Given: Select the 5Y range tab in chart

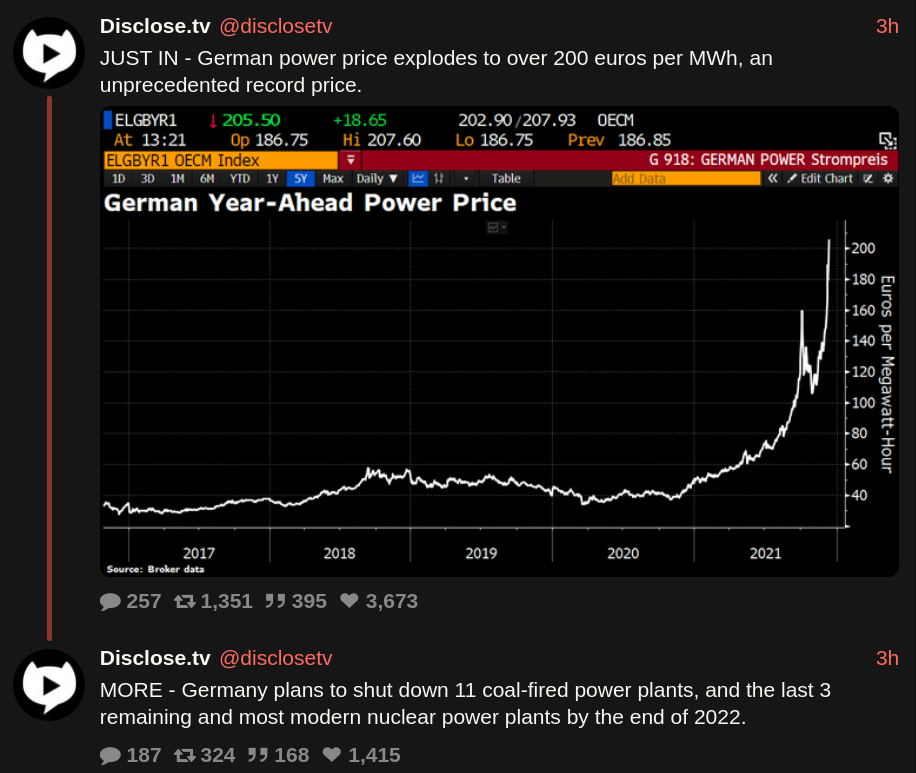Looking at the screenshot, I should pos(301,179).
